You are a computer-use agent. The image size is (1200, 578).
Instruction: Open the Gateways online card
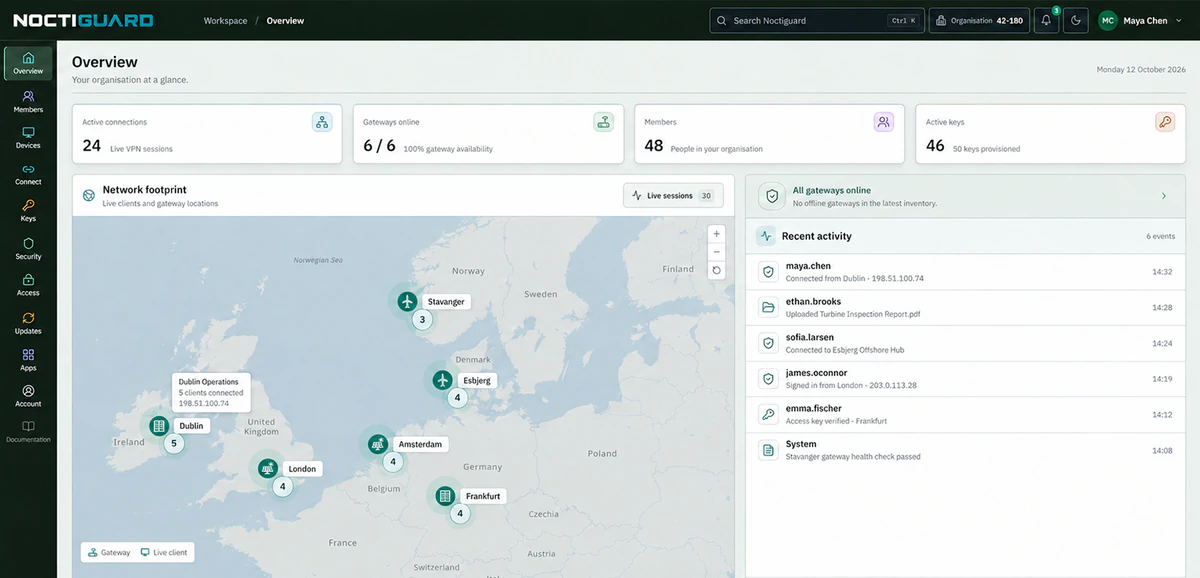pos(488,134)
